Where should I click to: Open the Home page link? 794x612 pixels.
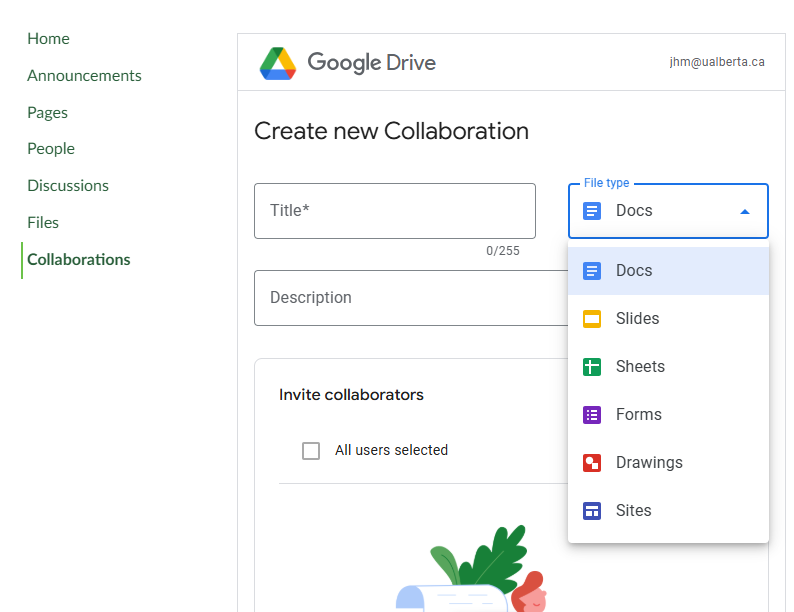point(48,39)
